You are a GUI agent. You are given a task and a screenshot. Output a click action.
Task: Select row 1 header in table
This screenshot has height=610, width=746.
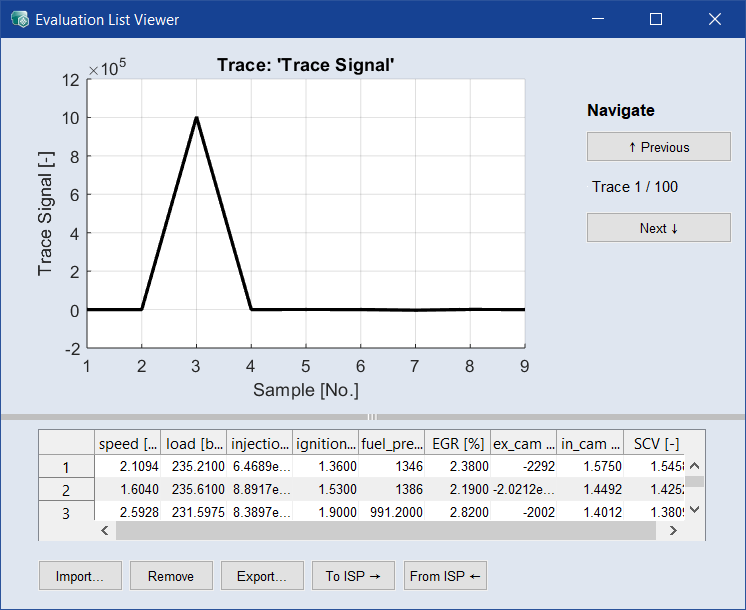66,467
